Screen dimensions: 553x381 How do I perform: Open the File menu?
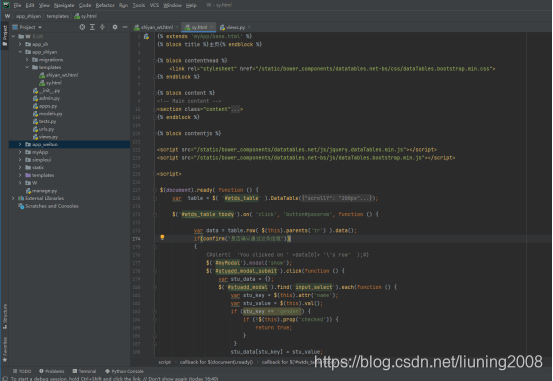tap(17, 5)
